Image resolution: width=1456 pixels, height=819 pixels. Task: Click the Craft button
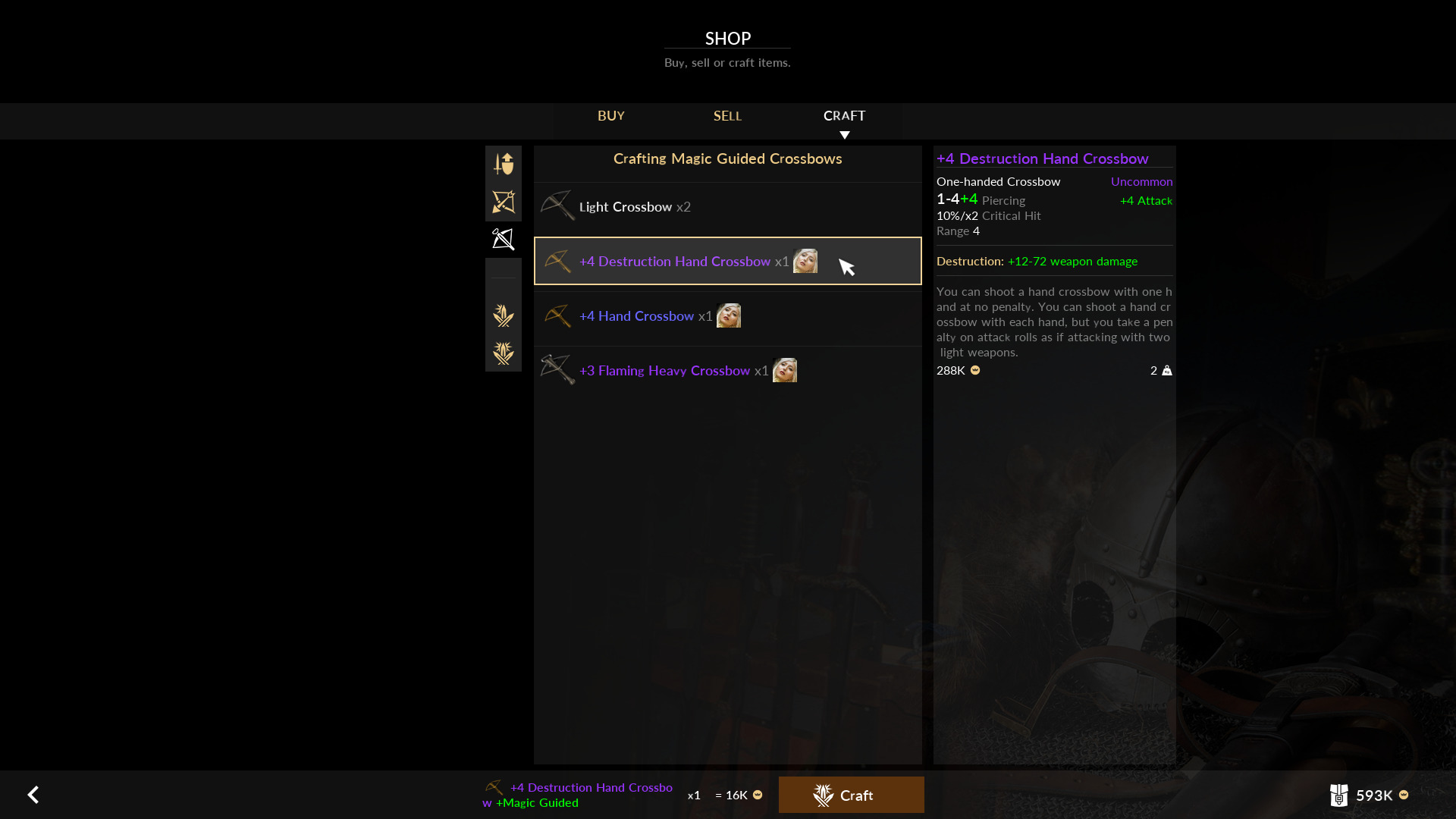pyautogui.click(x=851, y=795)
